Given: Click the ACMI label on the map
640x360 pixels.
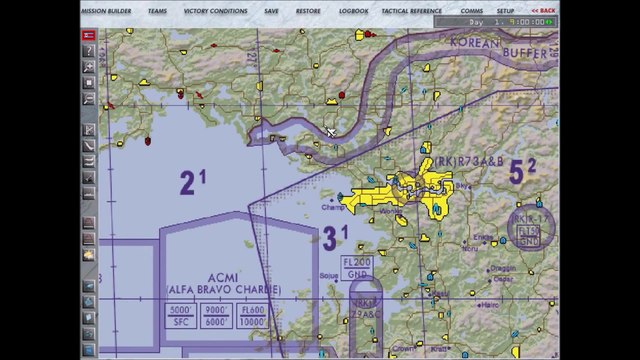Looking at the screenshot, I should pos(223,278).
